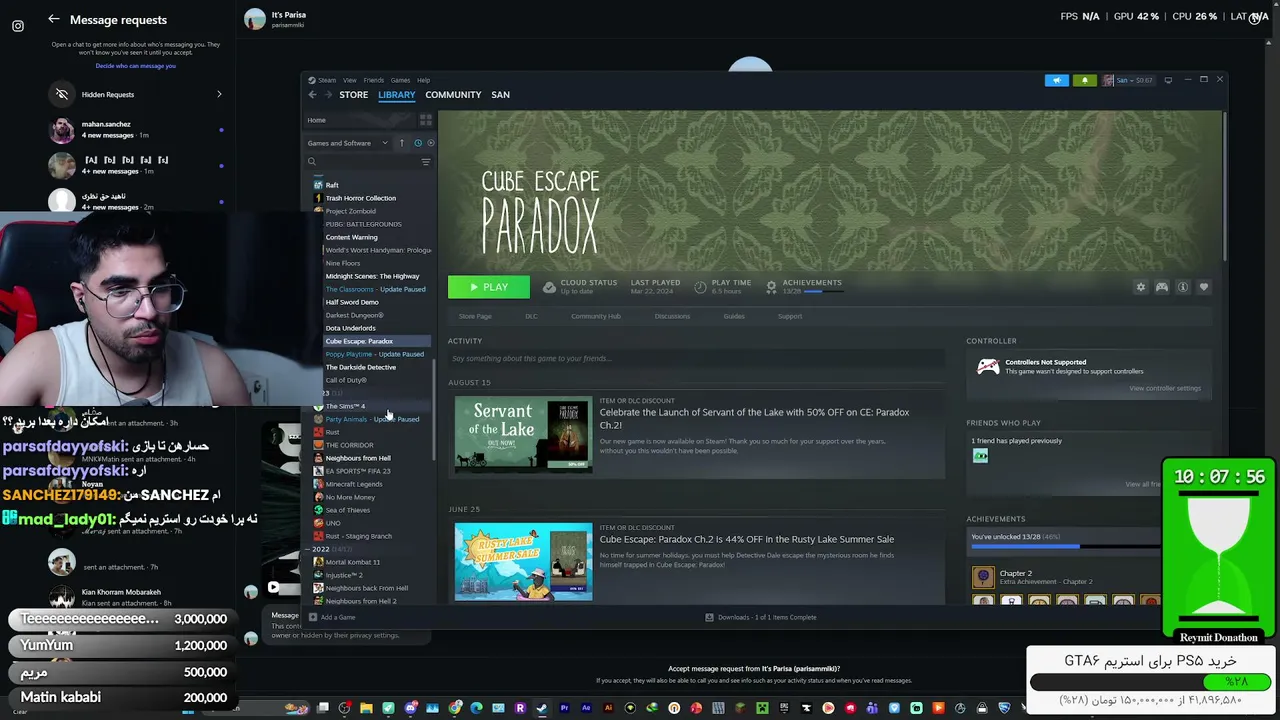Add Cube Escape: Paradox to favorites

tap(1204, 287)
